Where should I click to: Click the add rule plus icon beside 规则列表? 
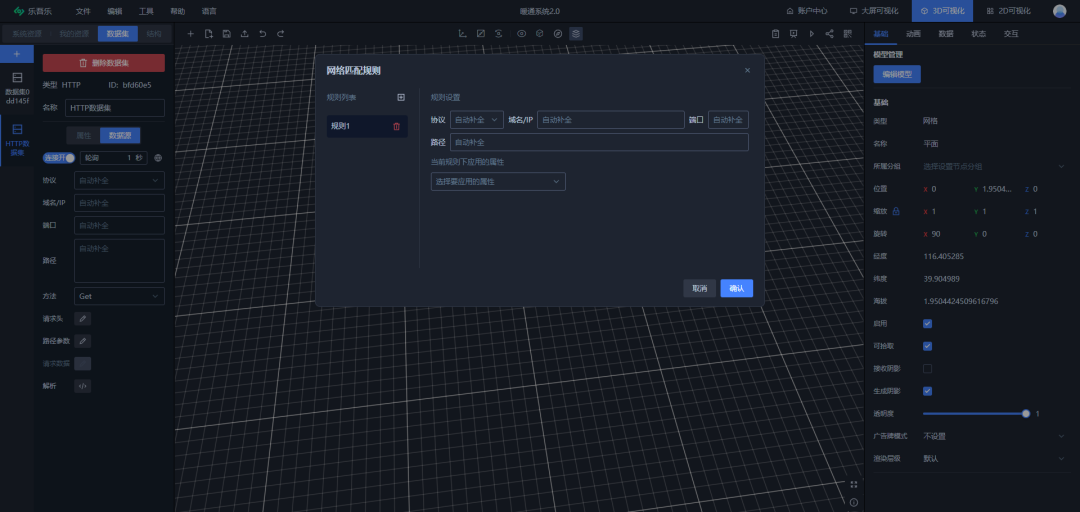[401, 98]
